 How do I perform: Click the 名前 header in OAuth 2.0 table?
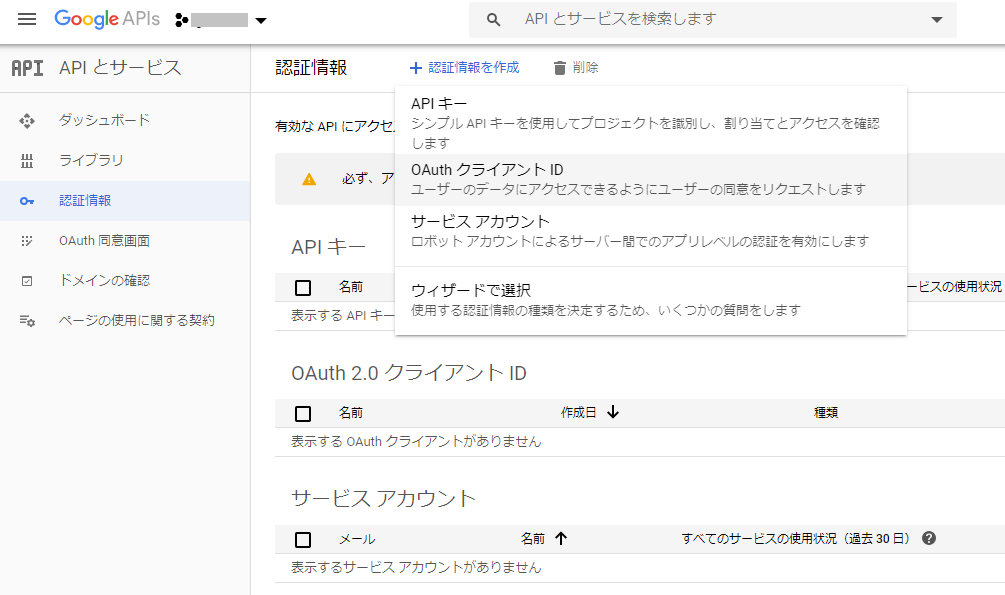(351, 412)
